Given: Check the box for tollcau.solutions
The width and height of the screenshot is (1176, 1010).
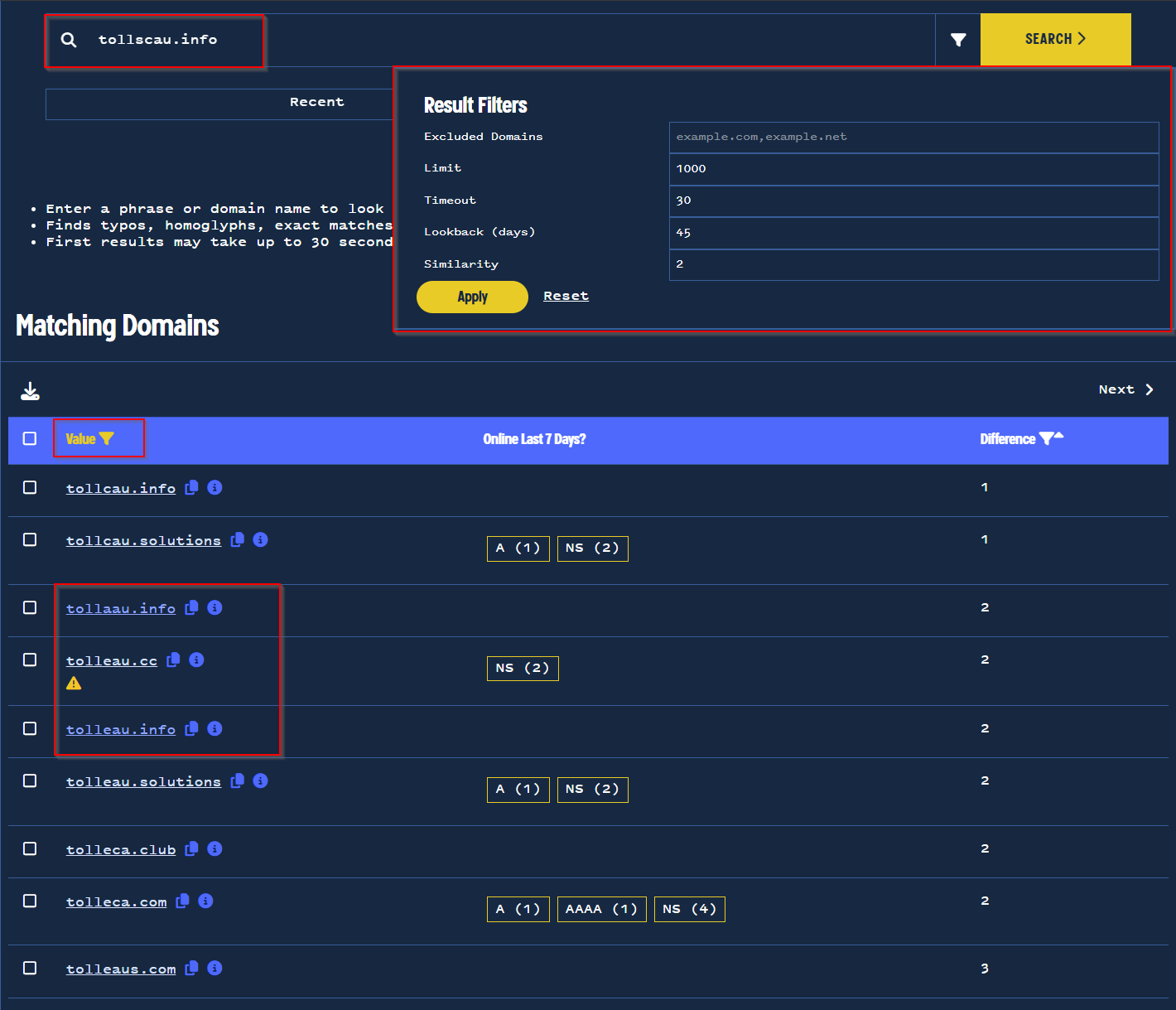Looking at the screenshot, I should pos(30,539).
